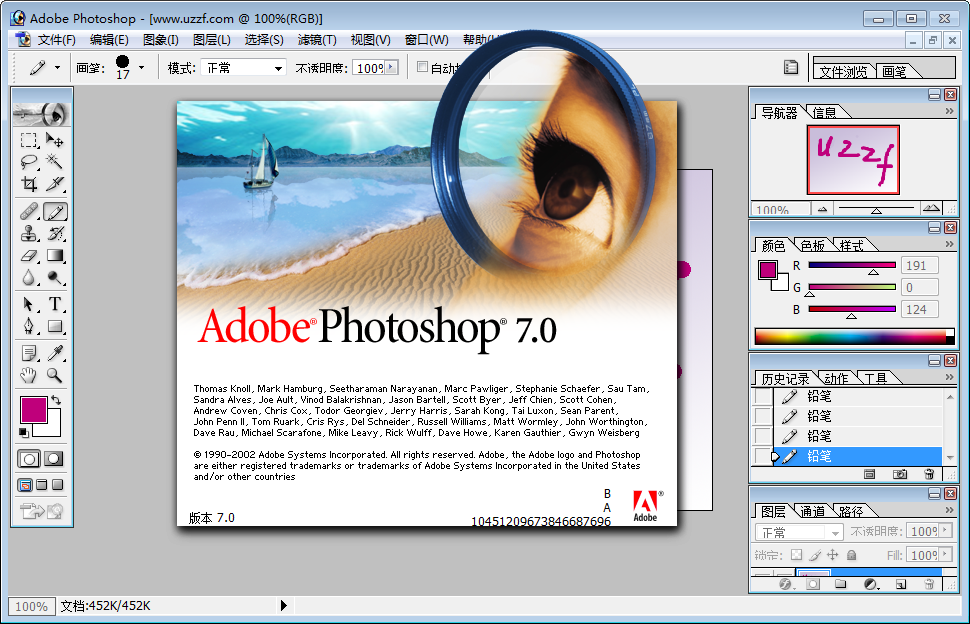The width and height of the screenshot is (970, 624).
Task: Open the 模式 blend mode dropdown
Action: coord(278,68)
